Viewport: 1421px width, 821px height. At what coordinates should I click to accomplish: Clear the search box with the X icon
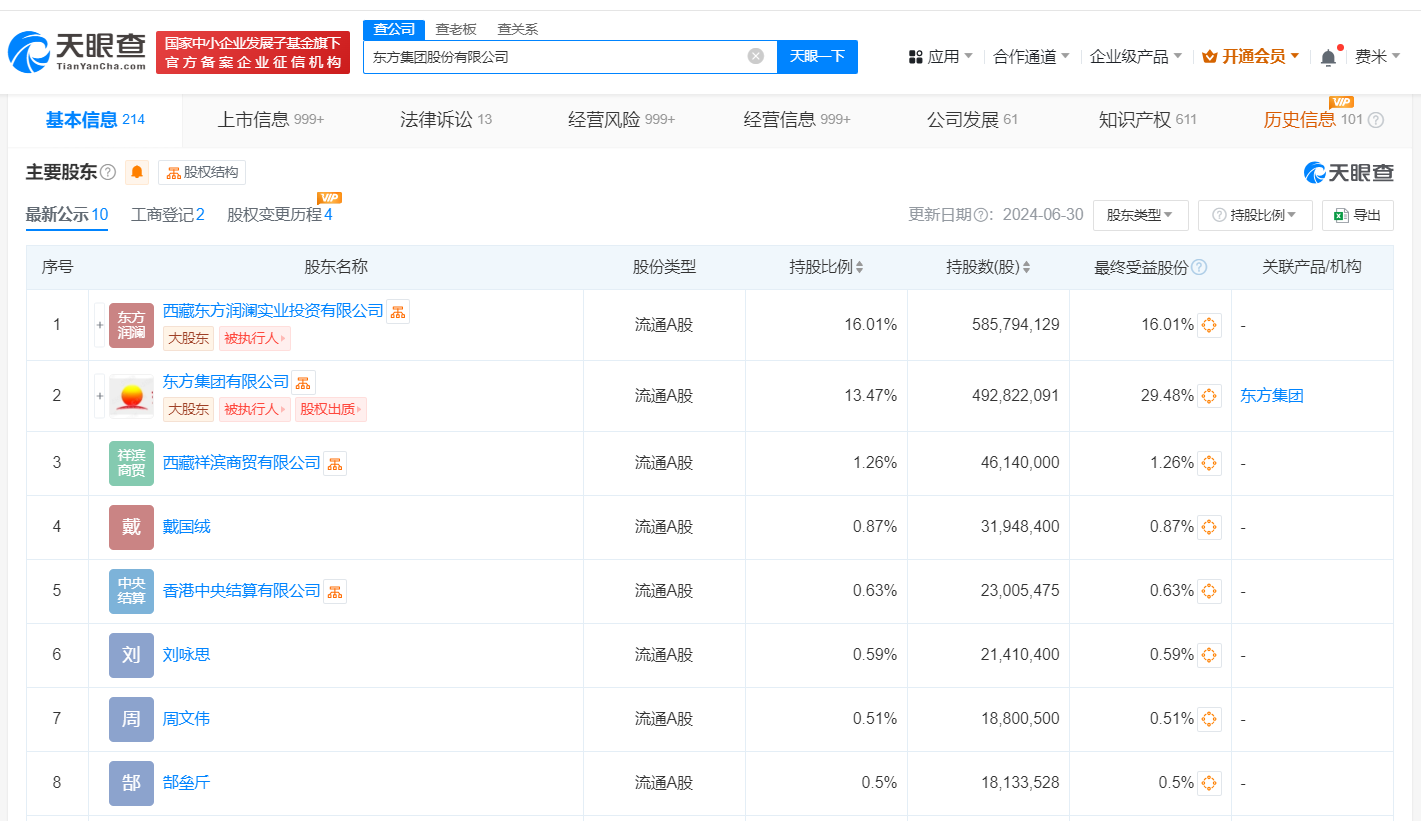[x=756, y=57]
